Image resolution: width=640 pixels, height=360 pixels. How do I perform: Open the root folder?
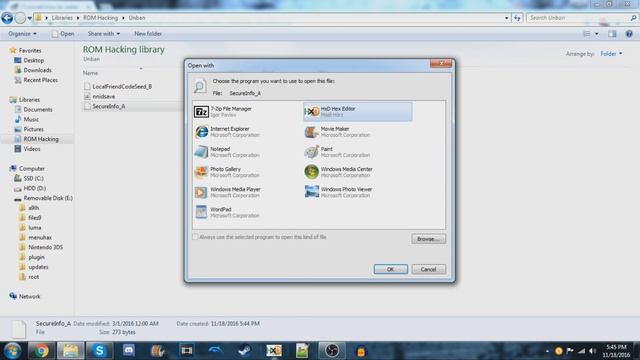point(33,277)
